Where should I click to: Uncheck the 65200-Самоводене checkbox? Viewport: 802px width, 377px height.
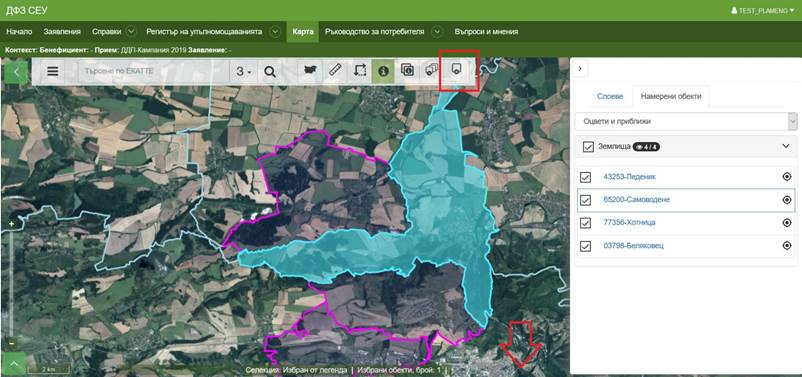click(586, 200)
